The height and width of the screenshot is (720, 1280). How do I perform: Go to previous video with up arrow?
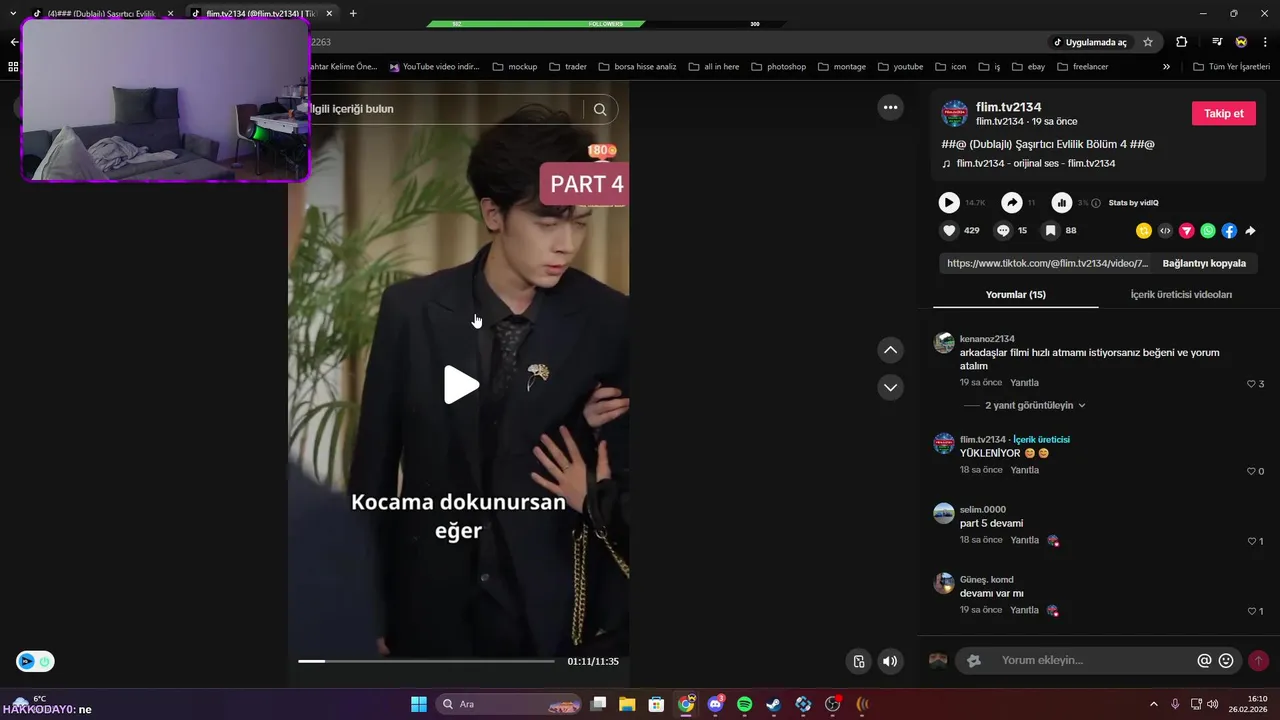(x=890, y=350)
